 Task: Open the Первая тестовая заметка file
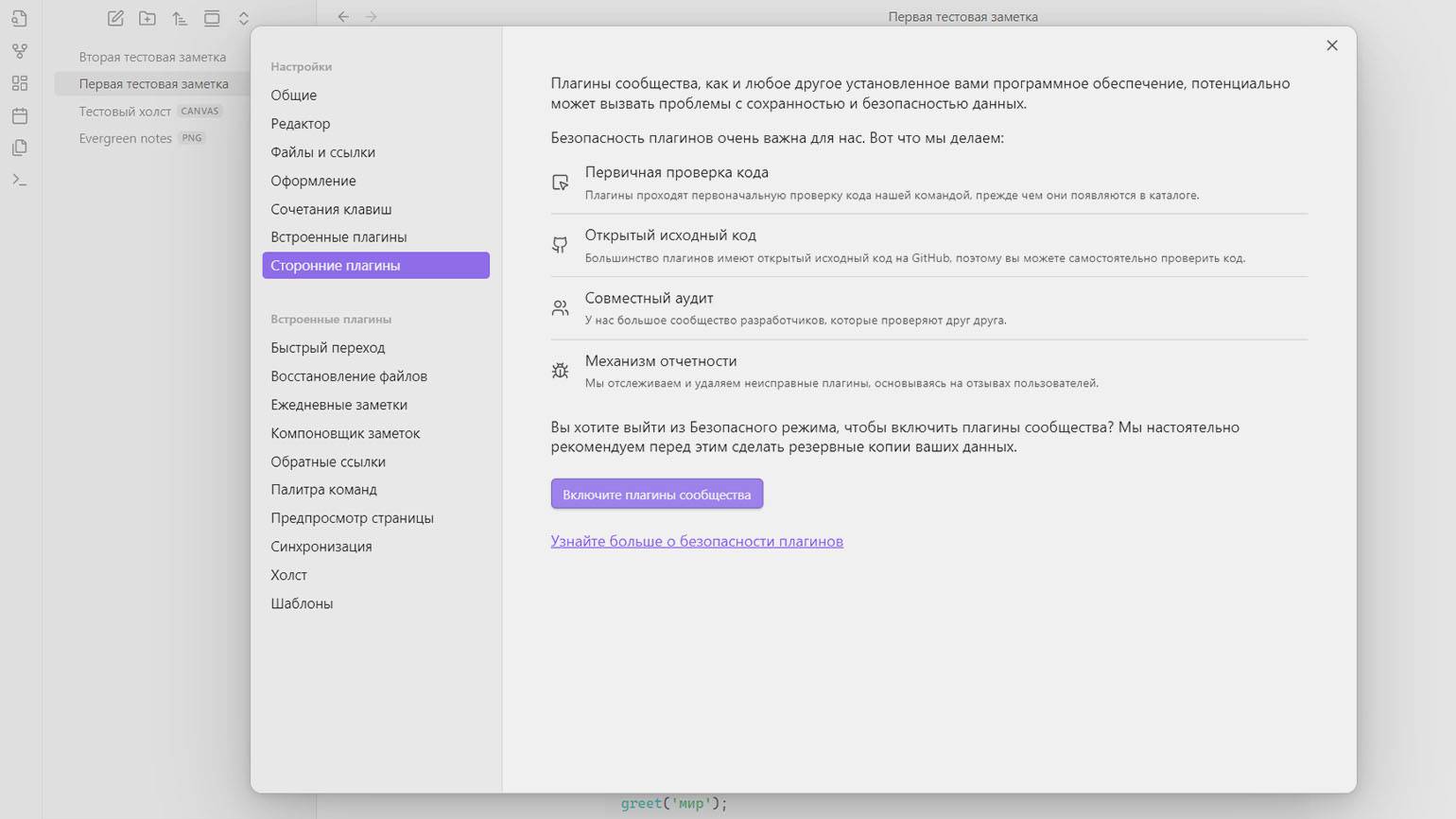click(152, 84)
